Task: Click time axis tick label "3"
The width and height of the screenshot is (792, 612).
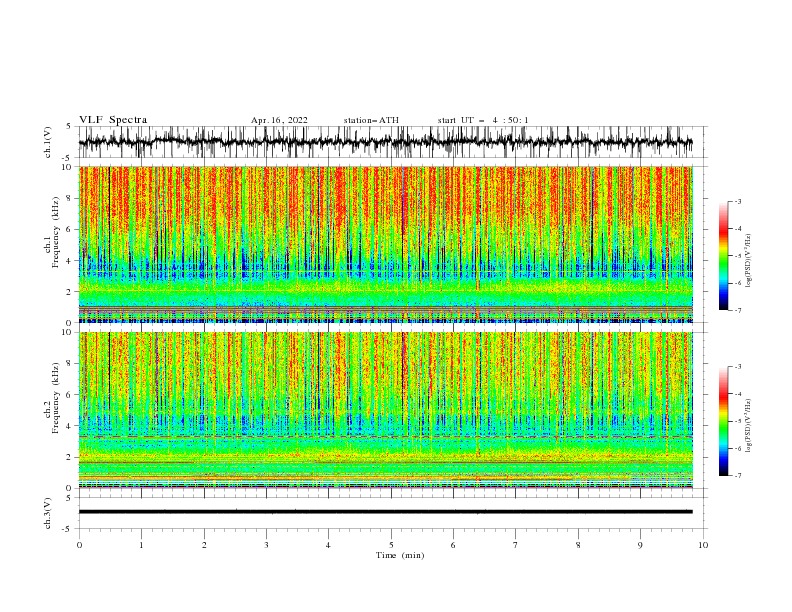Action: [x=266, y=545]
